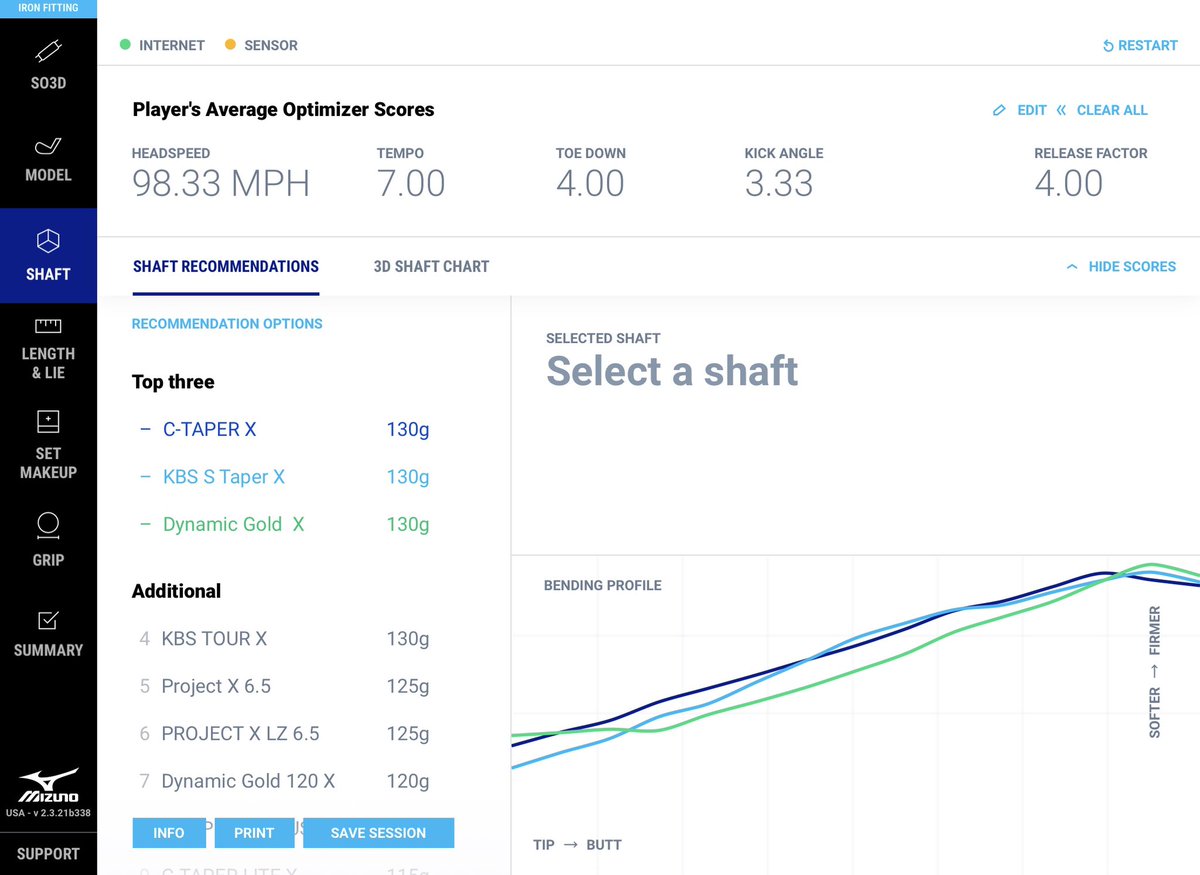The height and width of the screenshot is (875, 1200).
Task: Select KBS TOUR X shaft
Action: pos(214,638)
